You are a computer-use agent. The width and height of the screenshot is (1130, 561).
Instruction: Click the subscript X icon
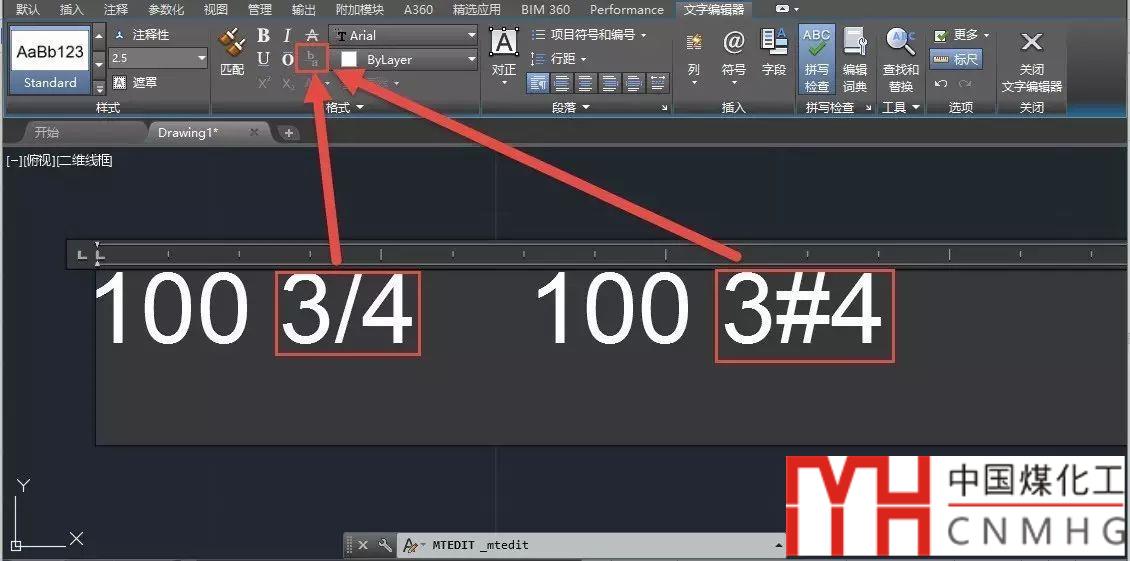[x=288, y=84]
